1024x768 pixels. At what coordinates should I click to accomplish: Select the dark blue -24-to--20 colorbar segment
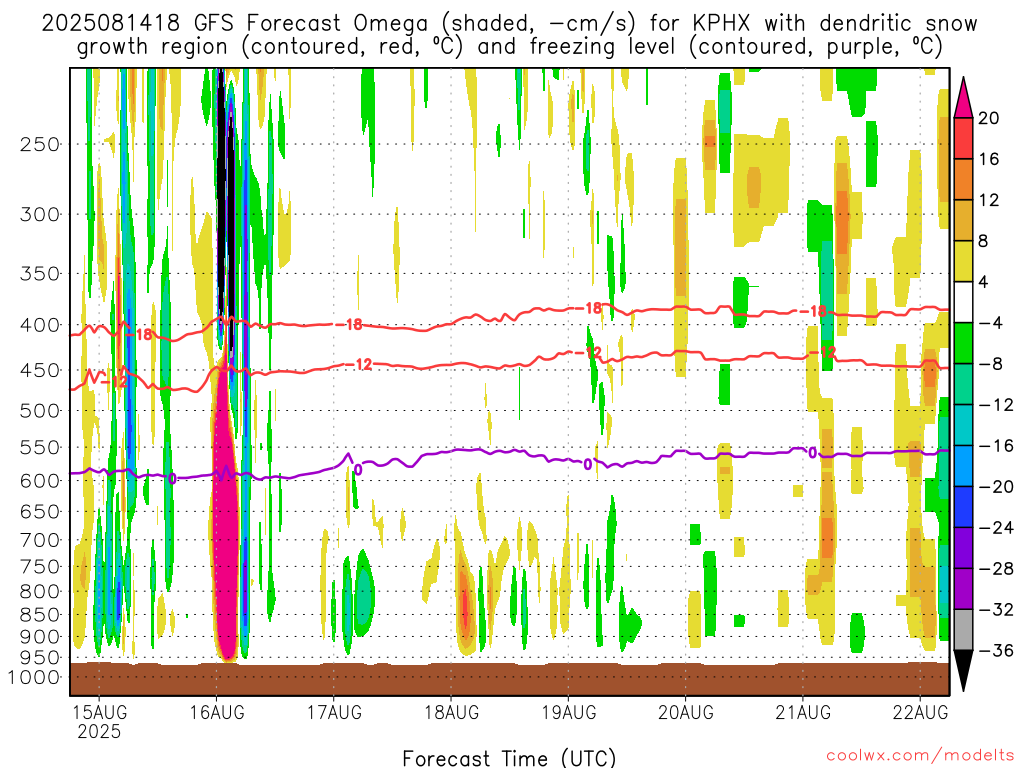[x=963, y=507]
